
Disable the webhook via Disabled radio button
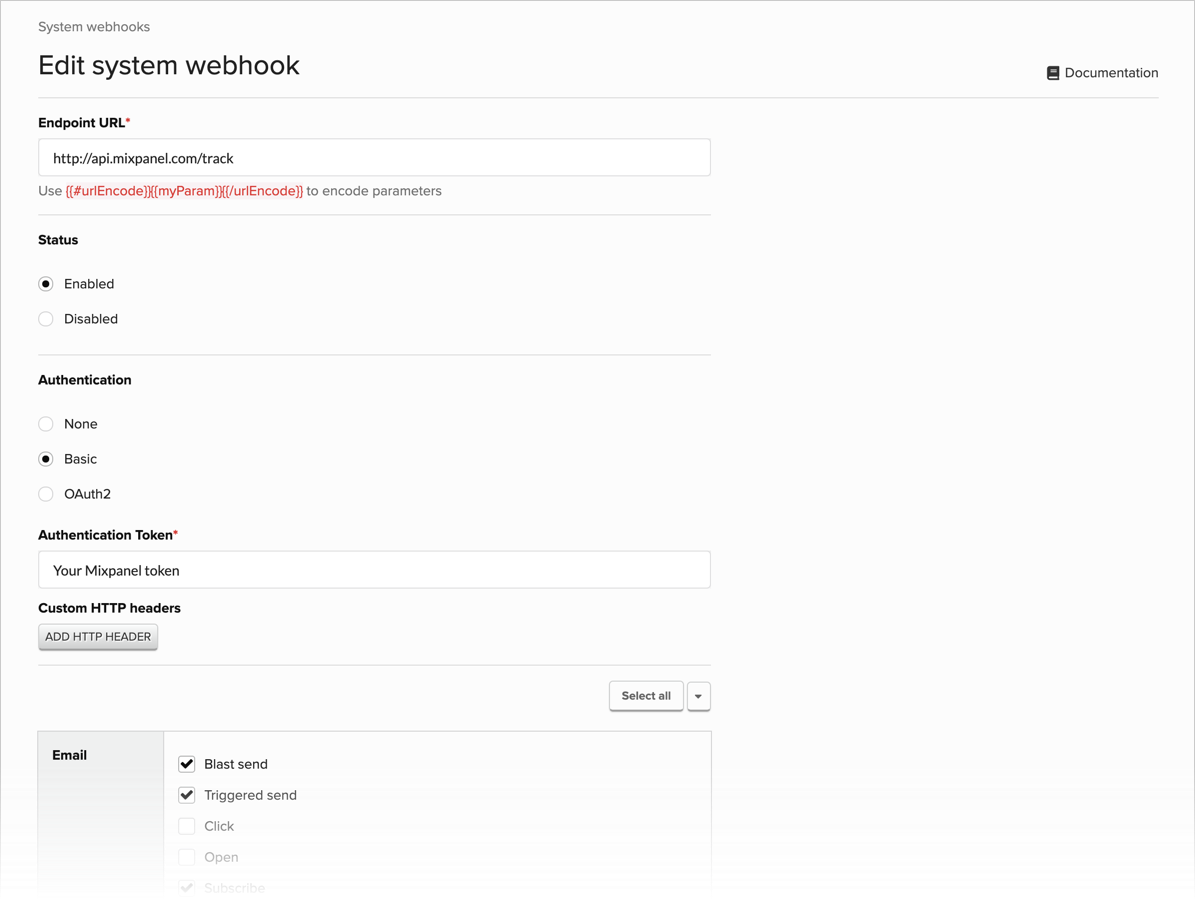45,318
